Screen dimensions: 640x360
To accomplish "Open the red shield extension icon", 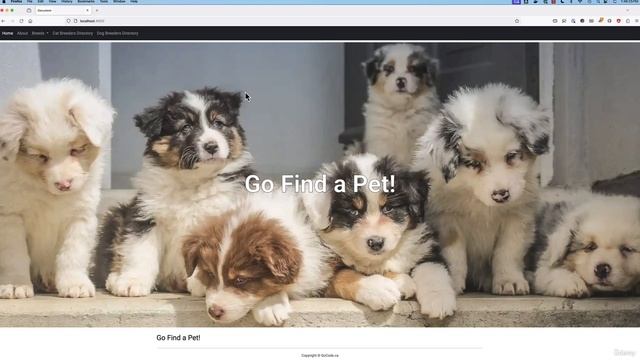I will pos(618,21).
